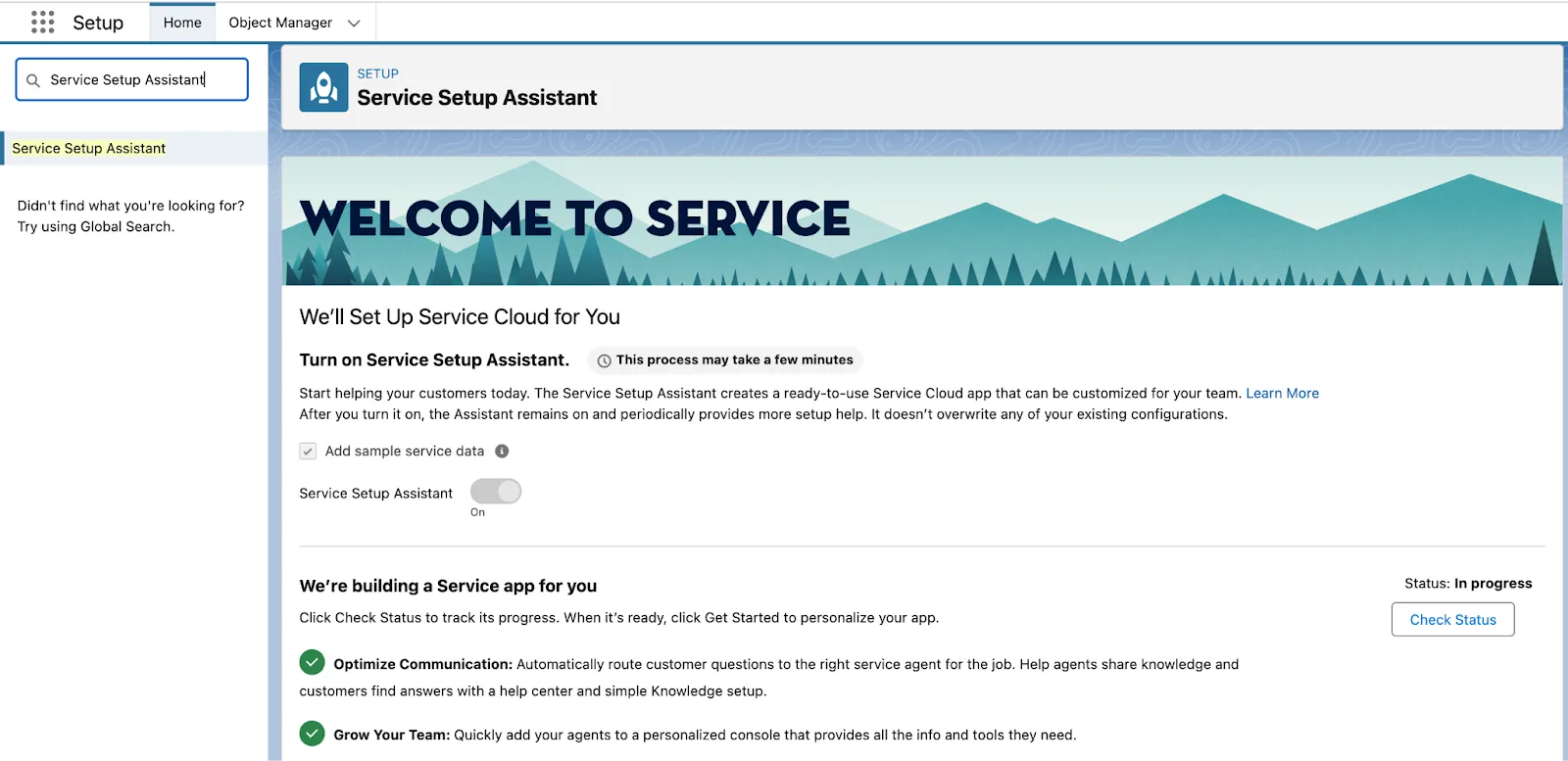The image size is (1568, 761).
Task: Open the Learn More link
Action: pyautogui.click(x=1282, y=394)
